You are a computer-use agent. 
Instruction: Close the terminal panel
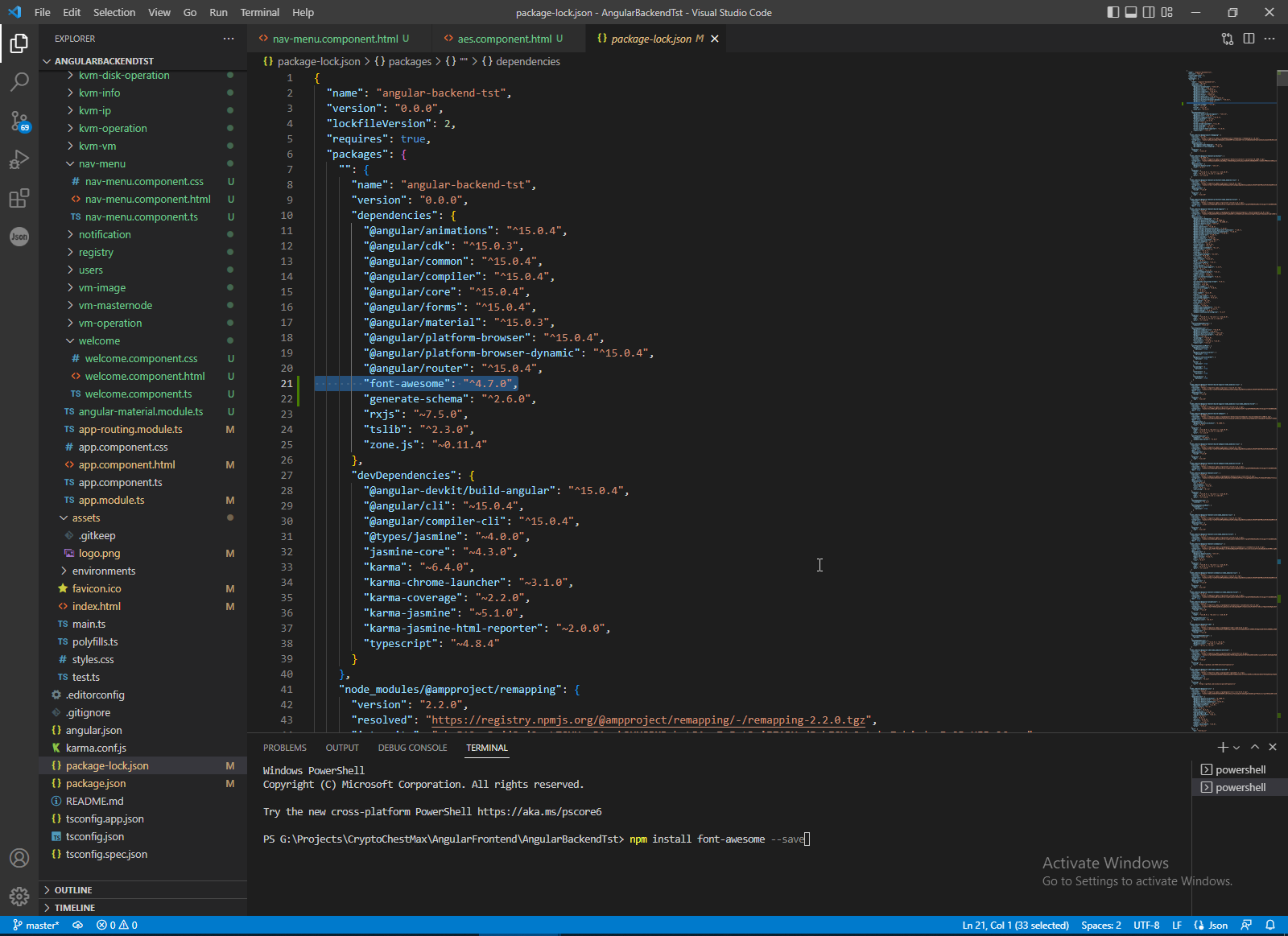(1273, 748)
